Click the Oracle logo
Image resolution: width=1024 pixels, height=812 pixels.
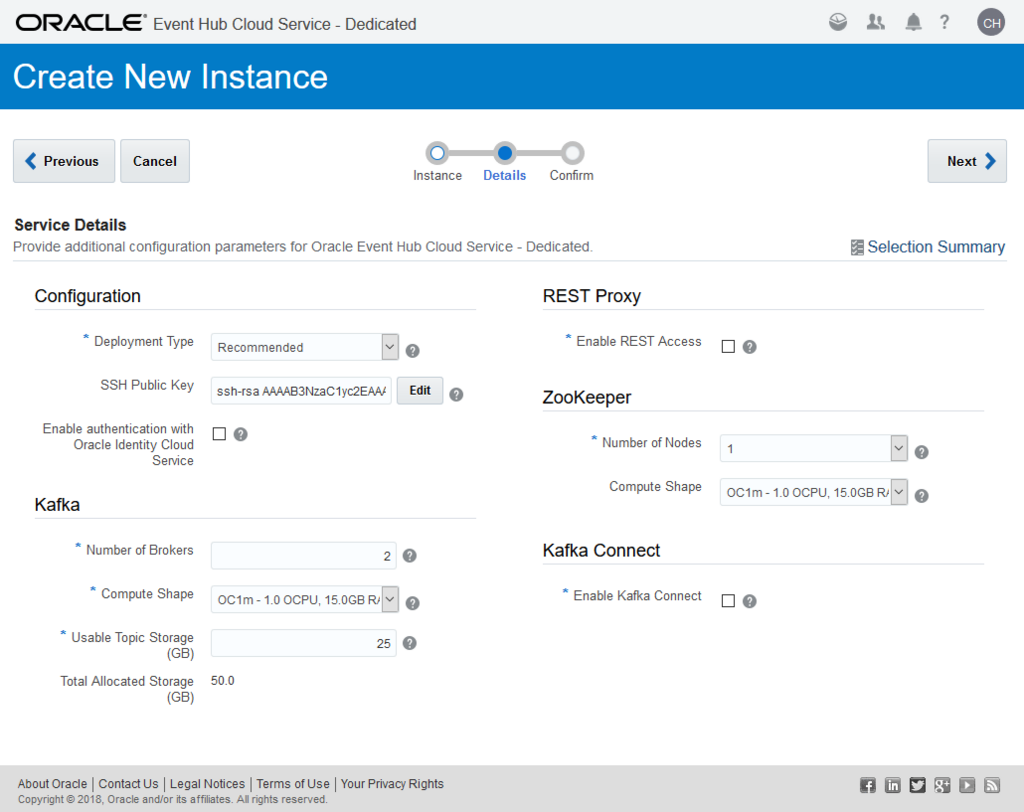tap(80, 23)
